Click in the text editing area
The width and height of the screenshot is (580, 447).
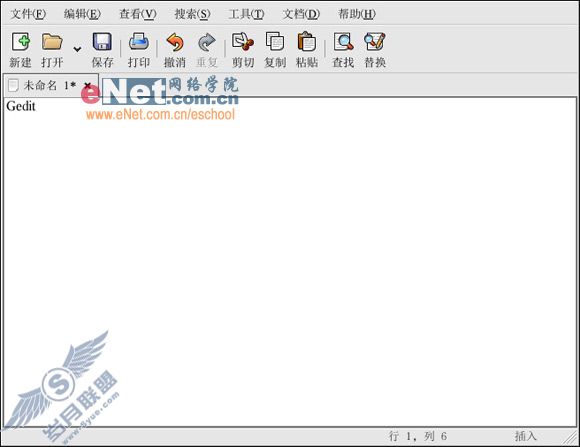[x=290, y=262]
